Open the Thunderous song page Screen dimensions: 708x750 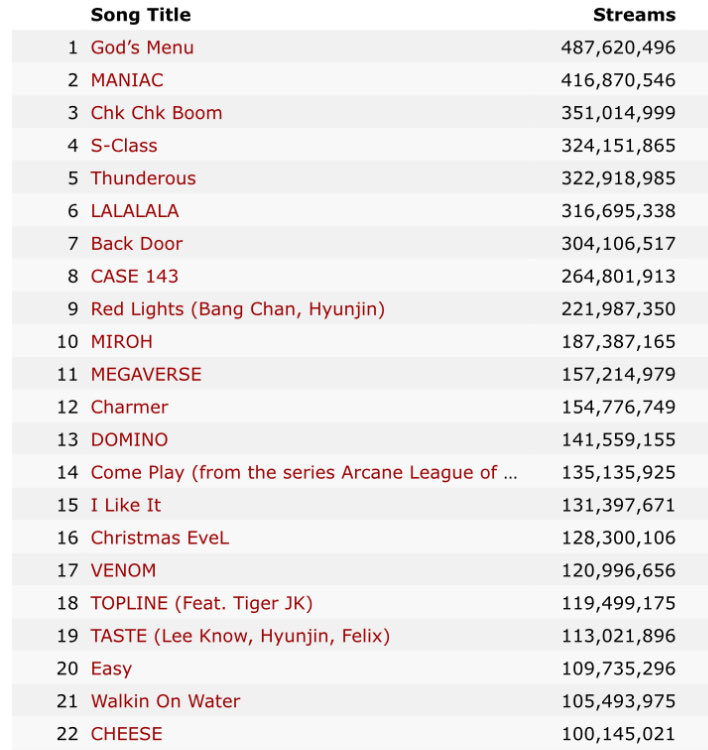[143, 178]
